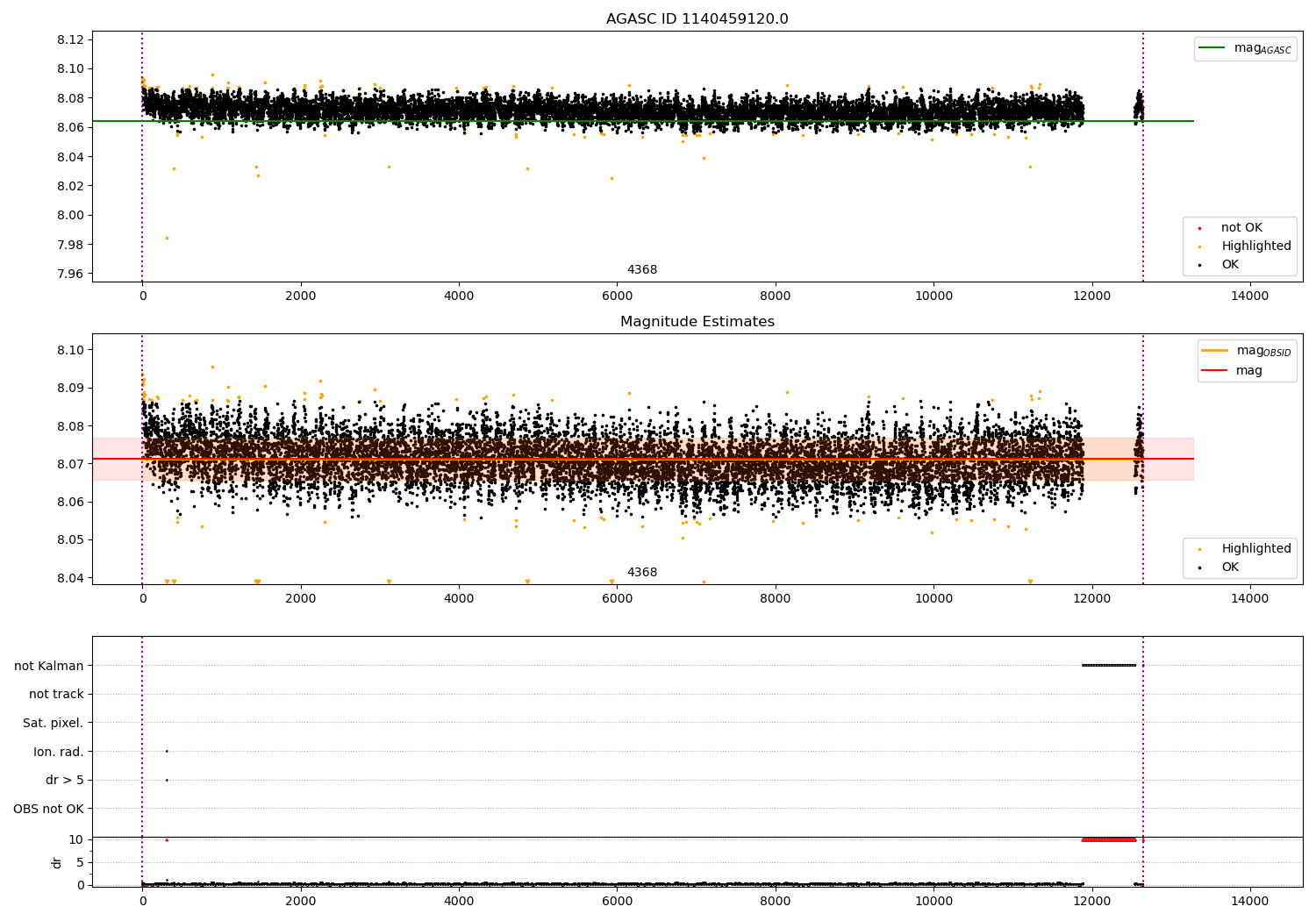Click the red 'mag' legend line
The image size is (1316, 921).
(1214, 371)
